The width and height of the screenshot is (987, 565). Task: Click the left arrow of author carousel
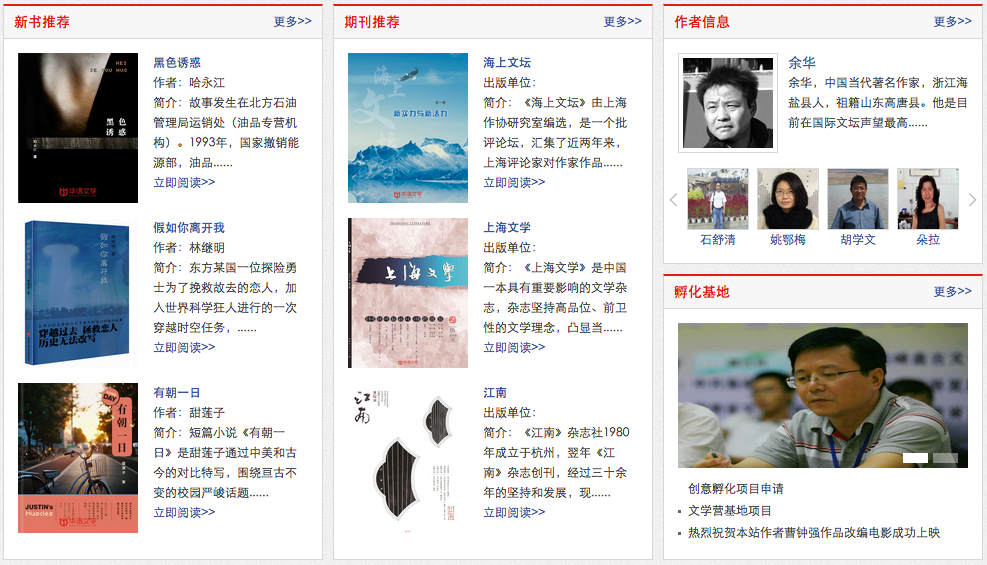point(674,200)
